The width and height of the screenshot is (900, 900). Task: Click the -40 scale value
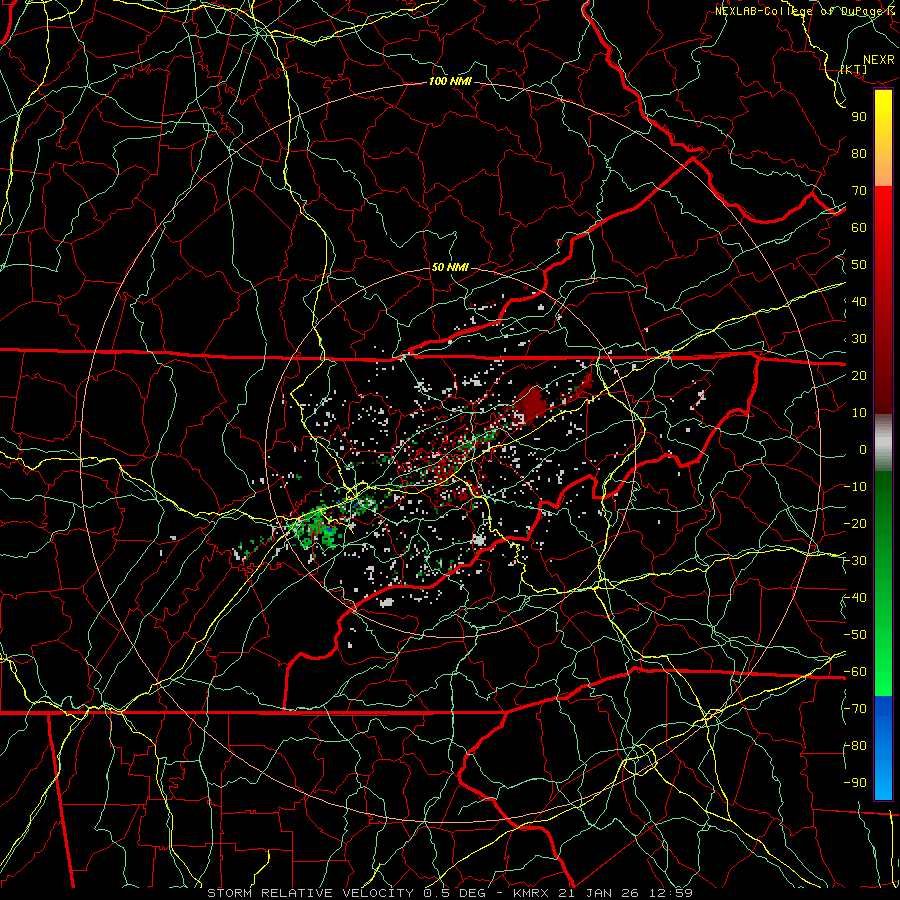[x=855, y=598]
